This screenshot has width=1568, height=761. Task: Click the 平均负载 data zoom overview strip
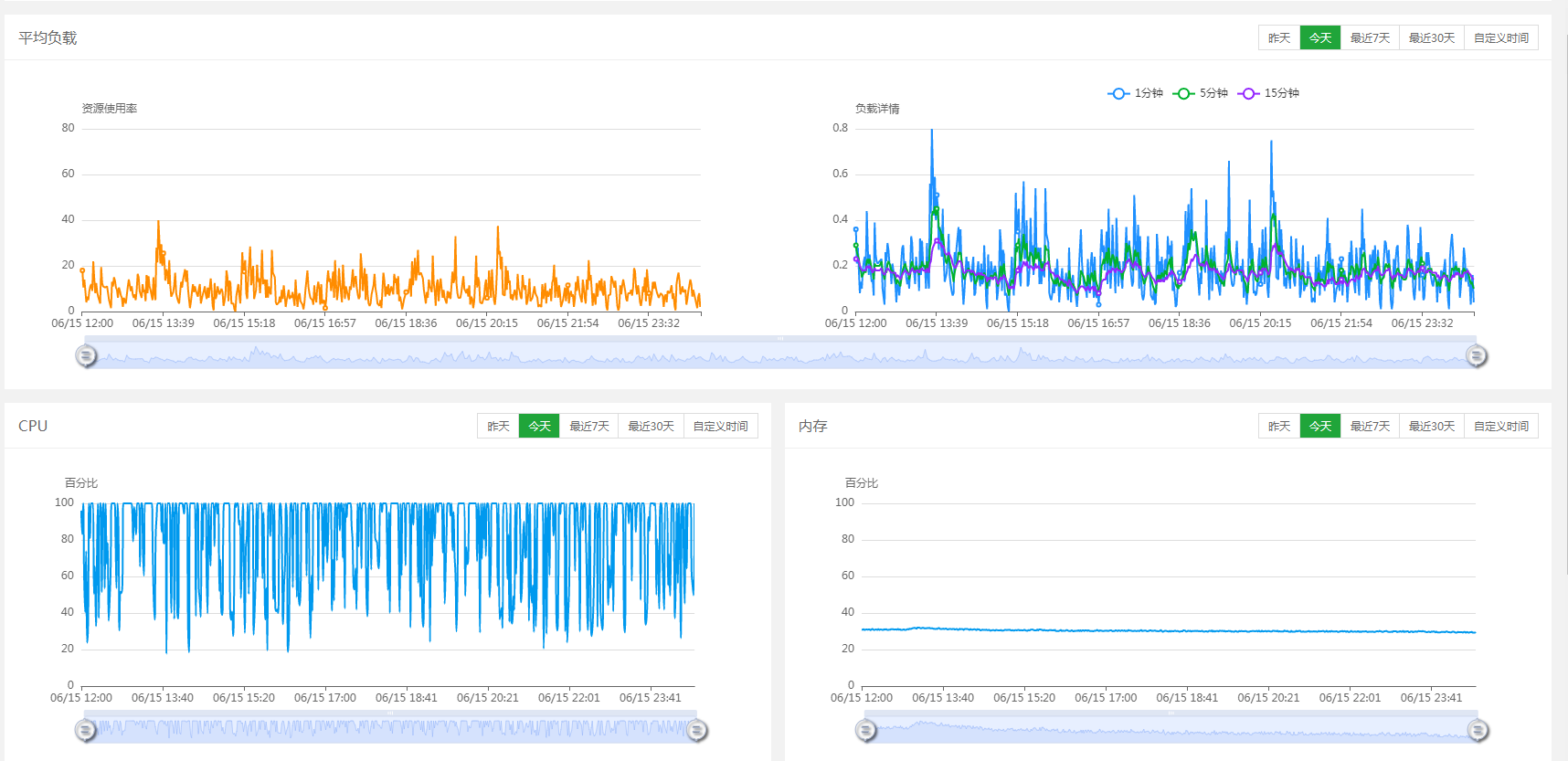(781, 353)
